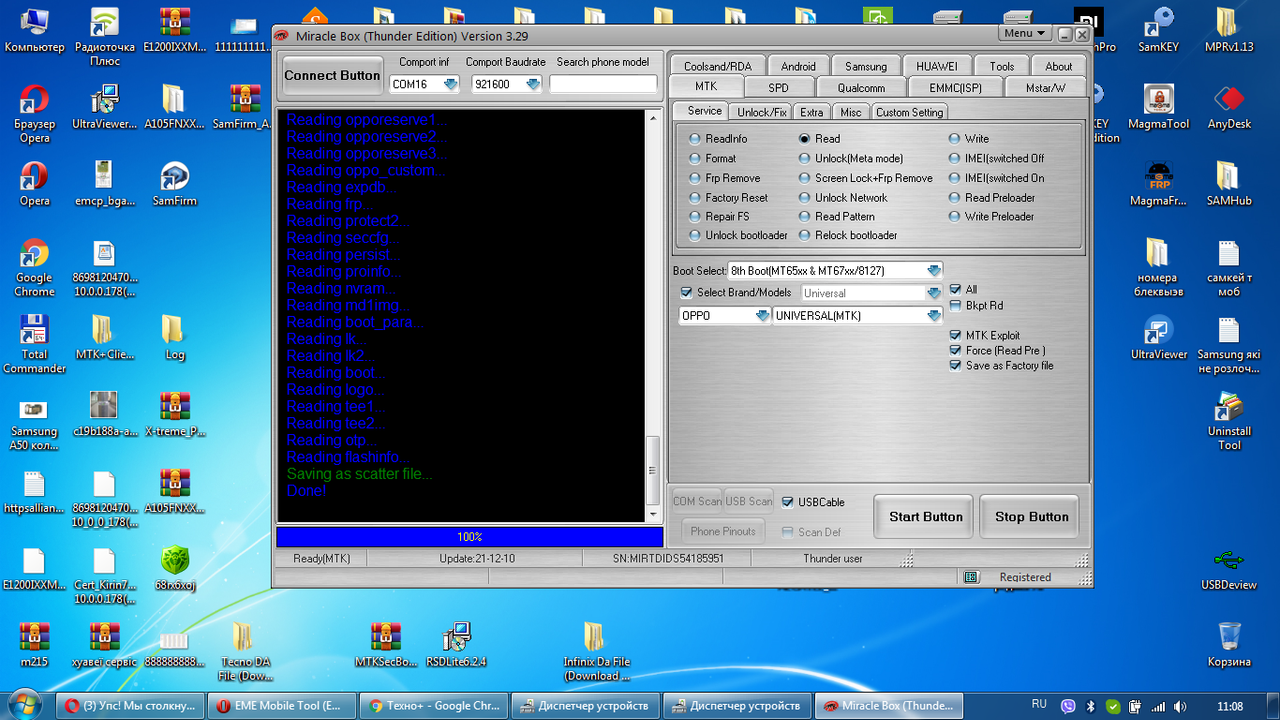Select the Write radio option
This screenshot has height=720, width=1280.
(x=955, y=139)
